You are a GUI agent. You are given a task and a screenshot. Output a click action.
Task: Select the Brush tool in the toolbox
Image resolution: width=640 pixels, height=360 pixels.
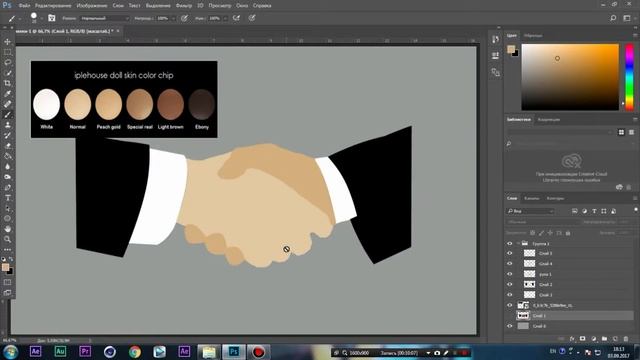click(x=7, y=115)
